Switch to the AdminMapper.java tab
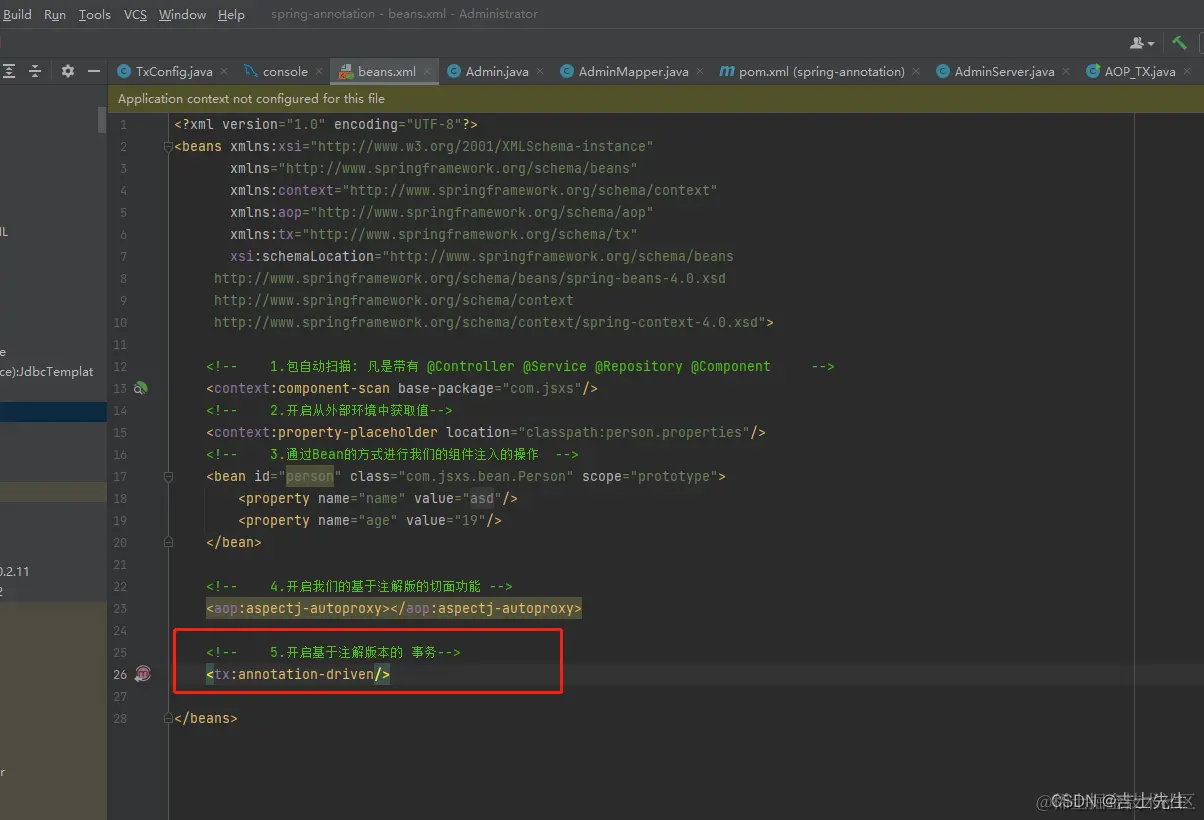Viewport: 1204px width, 820px height. [633, 72]
